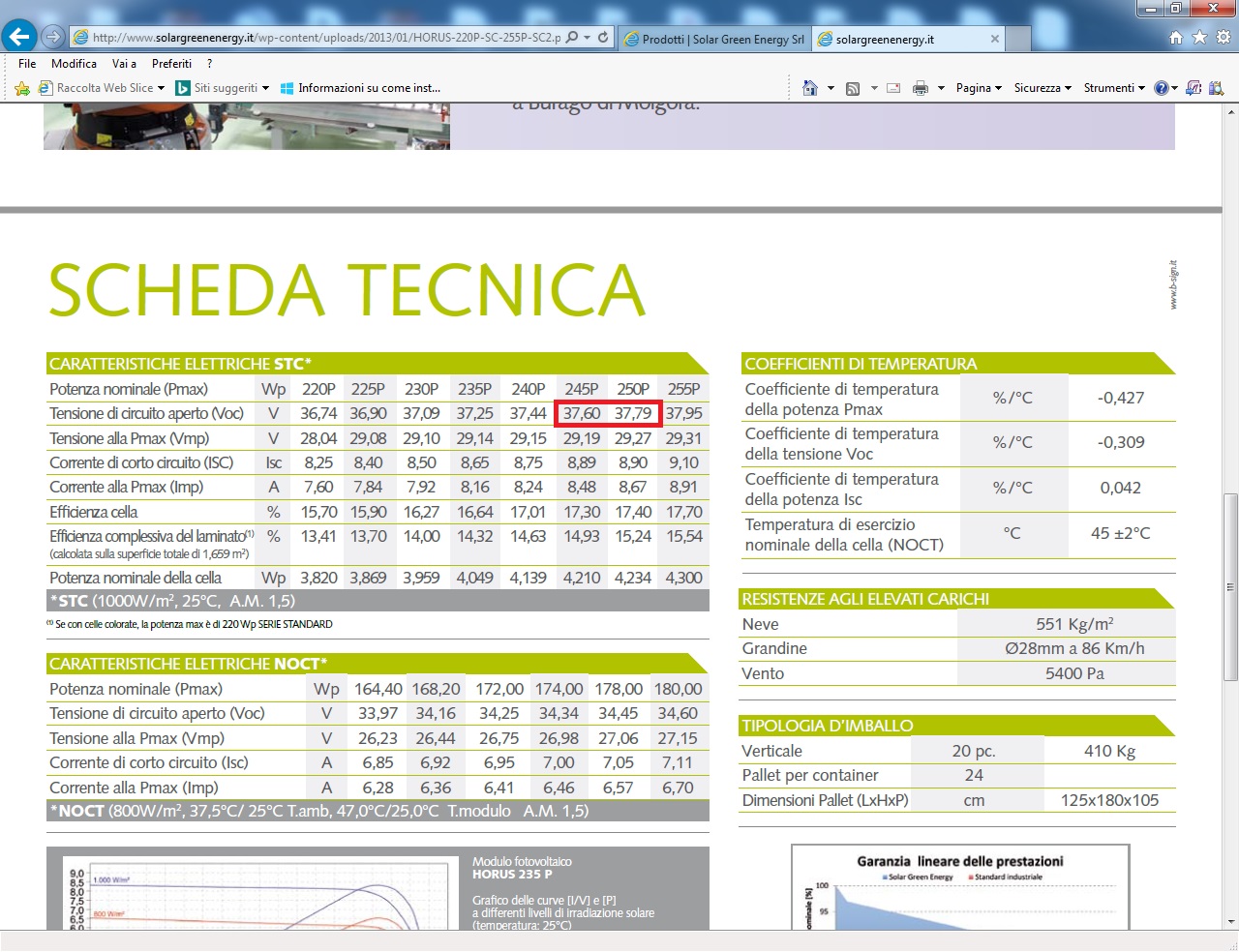Click the ISC value 9,10
The height and width of the screenshot is (952, 1239).
(684, 462)
